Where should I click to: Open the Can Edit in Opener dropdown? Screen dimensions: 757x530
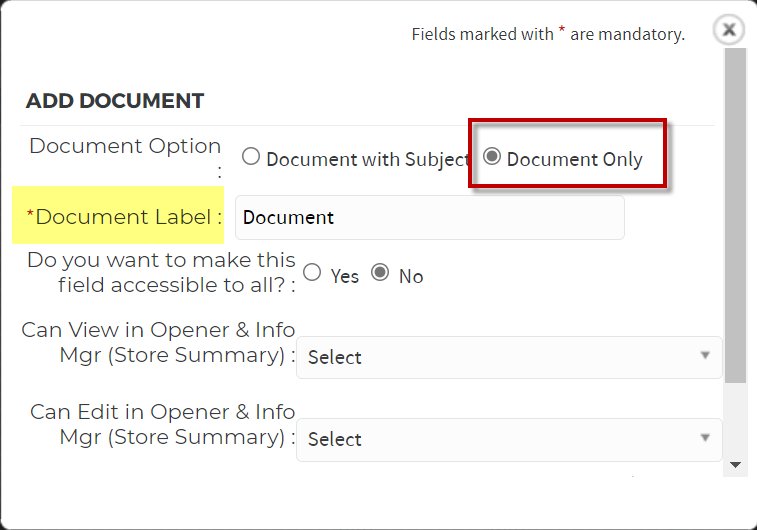click(x=509, y=439)
